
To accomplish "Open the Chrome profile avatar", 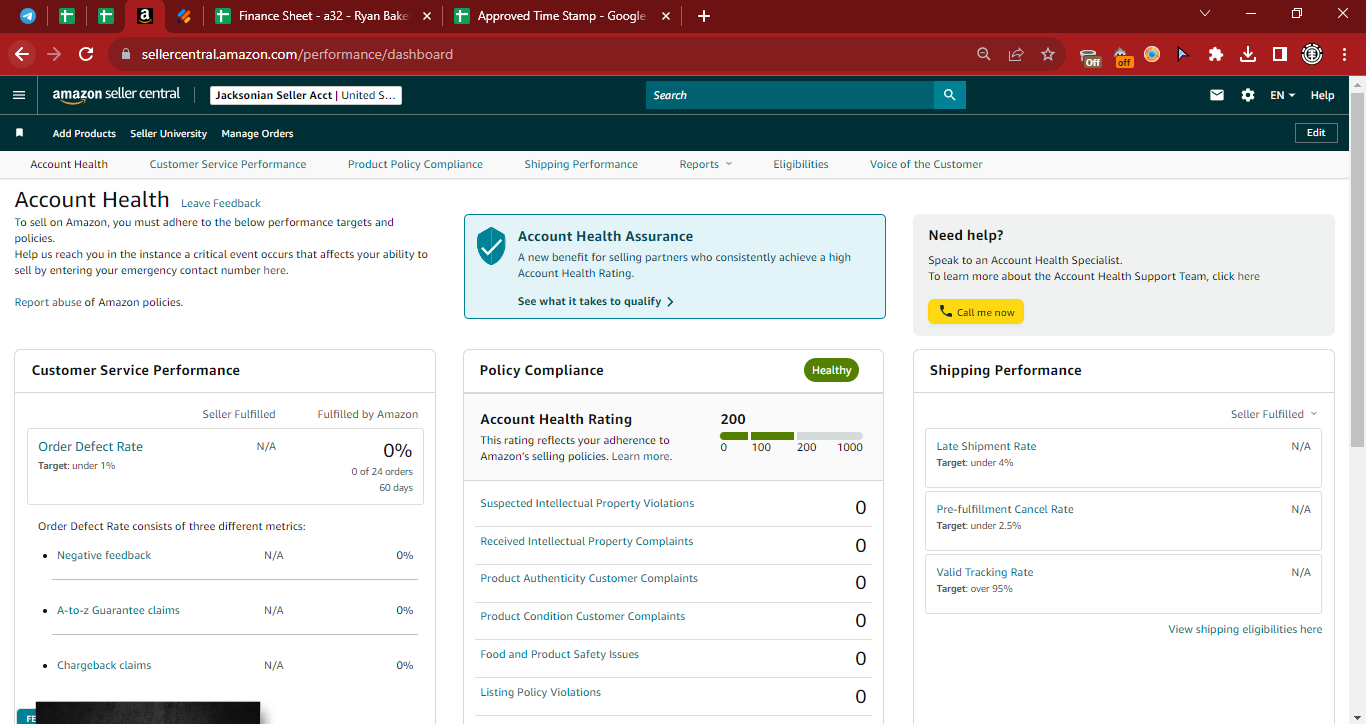I will click(x=1311, y=54).
